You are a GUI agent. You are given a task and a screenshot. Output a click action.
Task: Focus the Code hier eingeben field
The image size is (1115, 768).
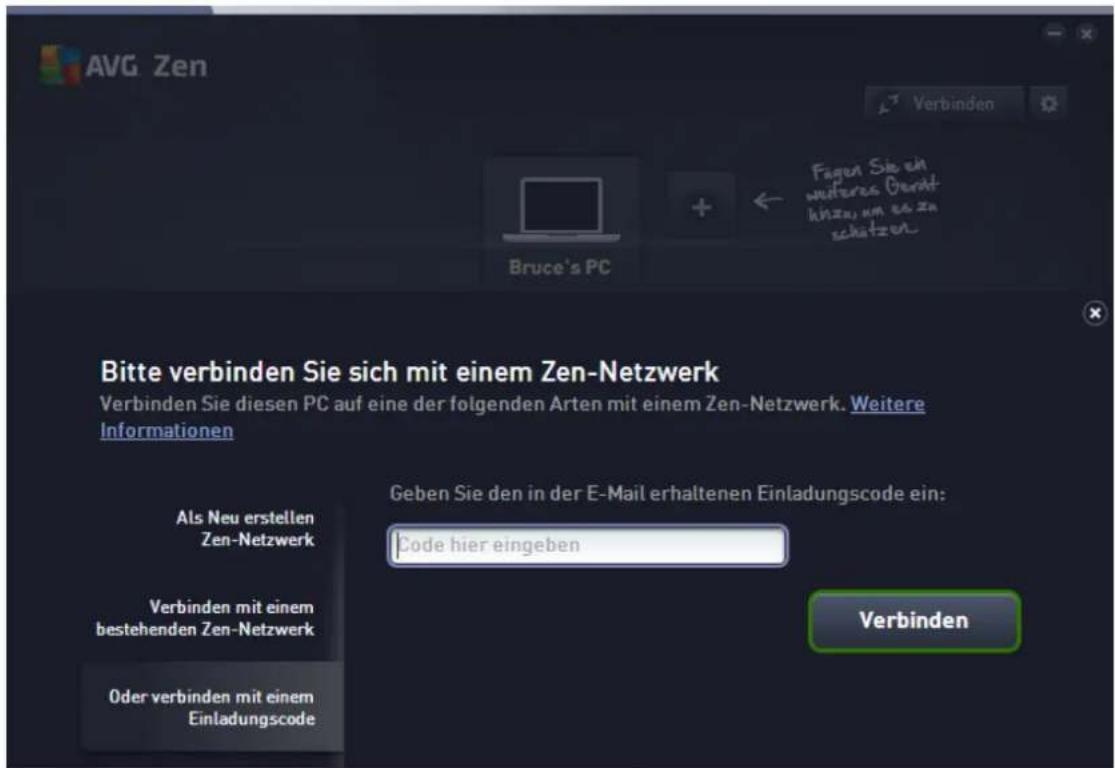coord(587,545)
